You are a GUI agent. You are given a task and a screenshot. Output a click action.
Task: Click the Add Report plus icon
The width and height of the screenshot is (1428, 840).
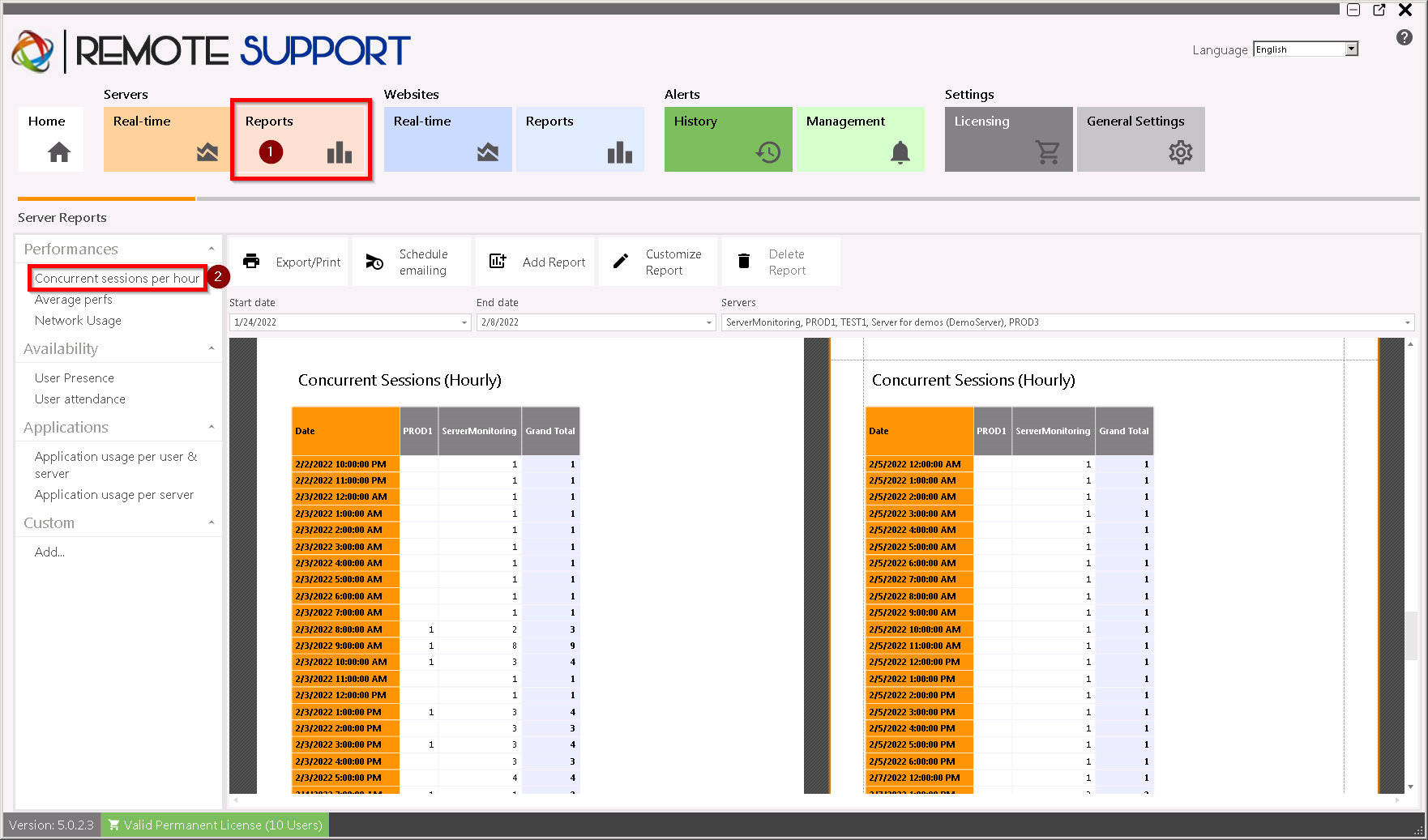tap(498, 261)
